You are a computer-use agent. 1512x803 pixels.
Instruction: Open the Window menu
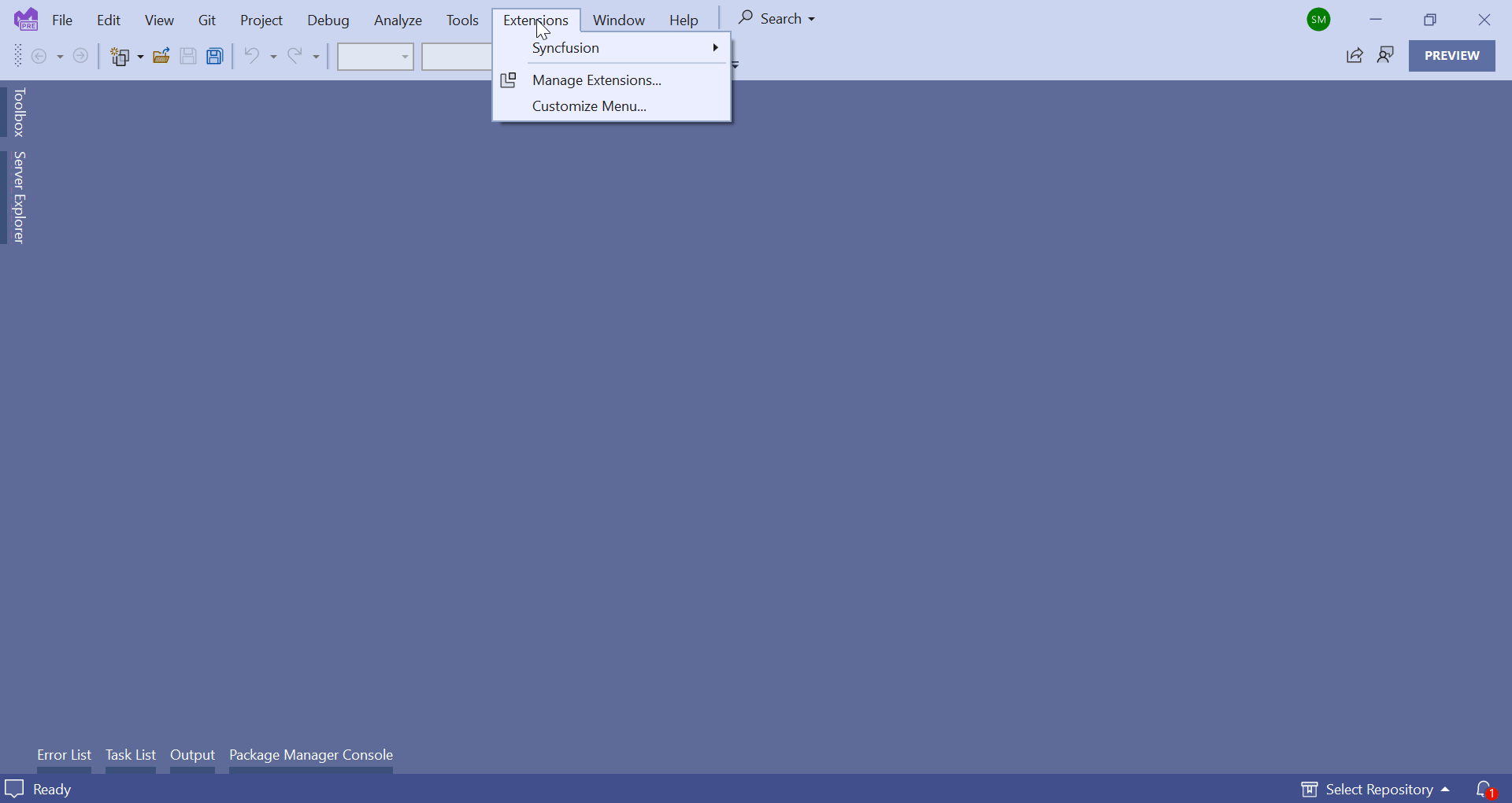[x=618, y=20]
